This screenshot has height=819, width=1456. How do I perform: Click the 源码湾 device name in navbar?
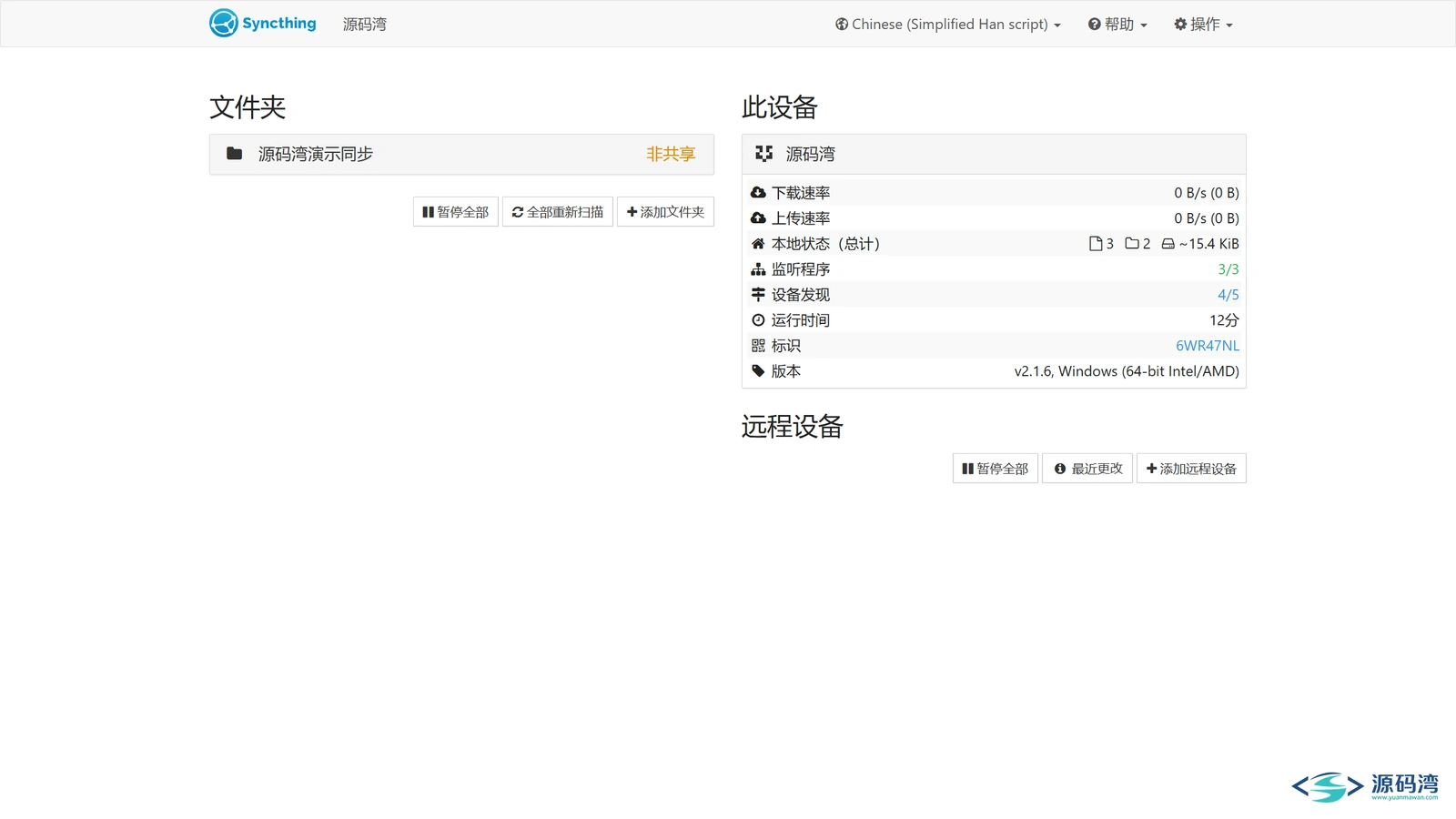pos(365,25)
